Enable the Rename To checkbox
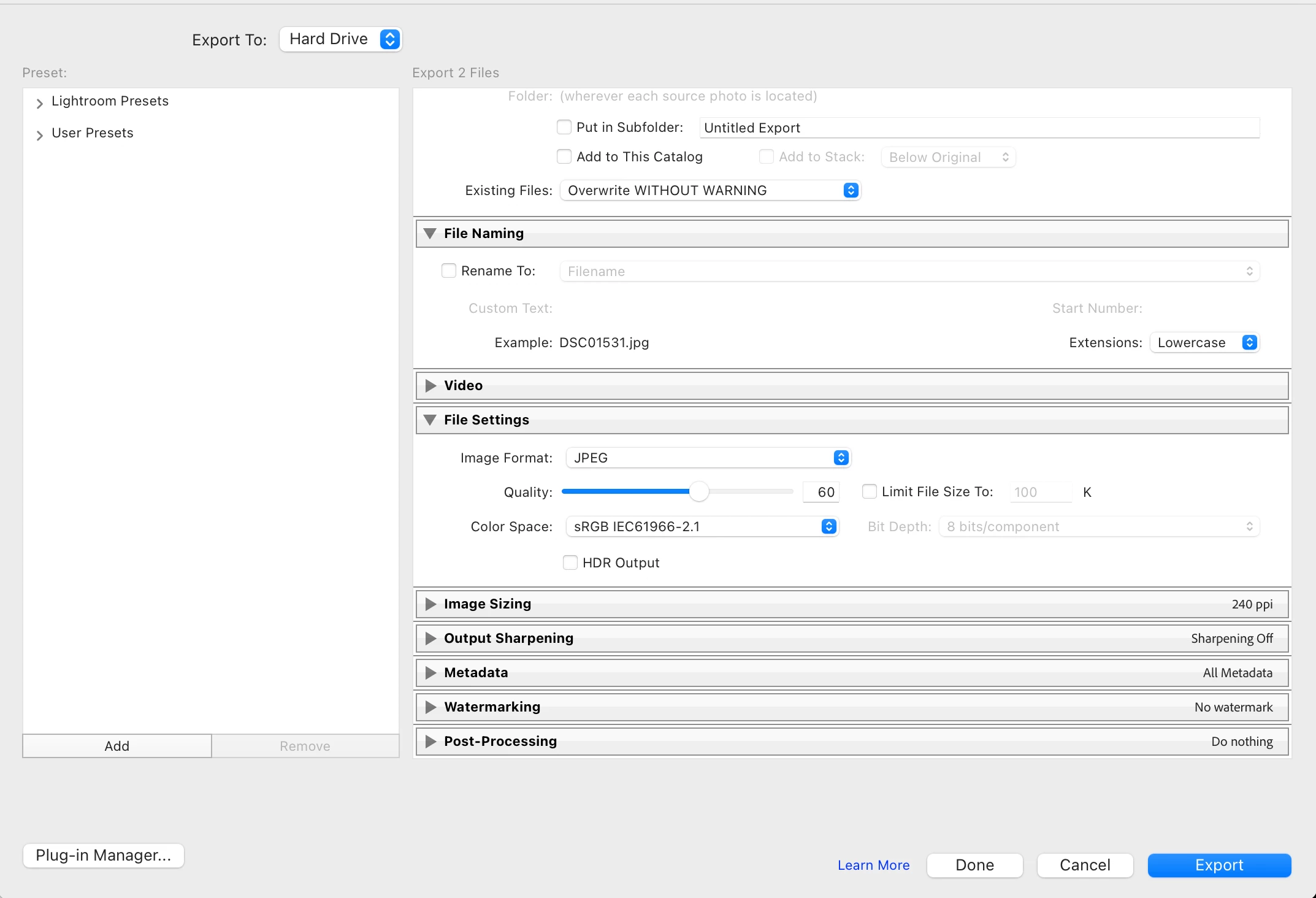The height and width of the screenshot is (898, 1316). [449, 271]
